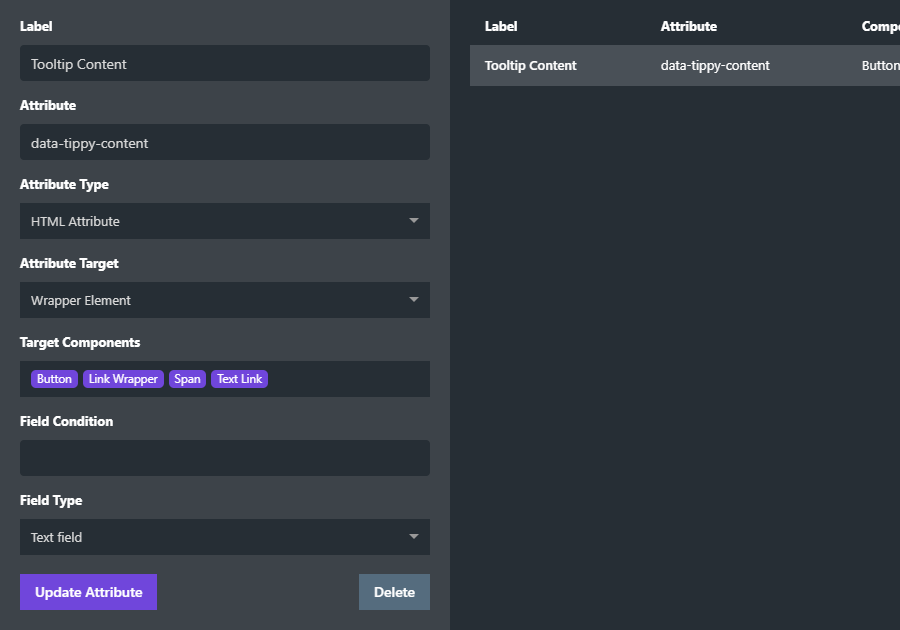This screenshot has height=630, width=900.
Task: Select the Button tag in Target Components
Action: click(55, 379)
